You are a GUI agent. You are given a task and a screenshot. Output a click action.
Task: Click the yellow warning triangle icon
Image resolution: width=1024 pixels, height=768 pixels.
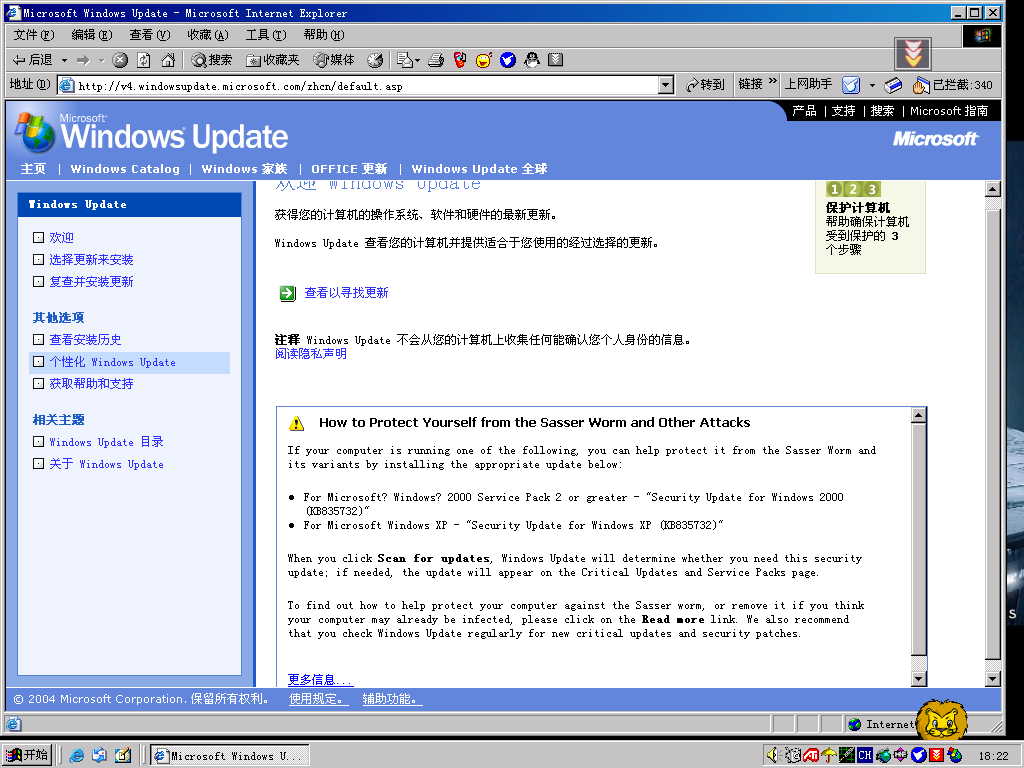[x=296, y=424]
